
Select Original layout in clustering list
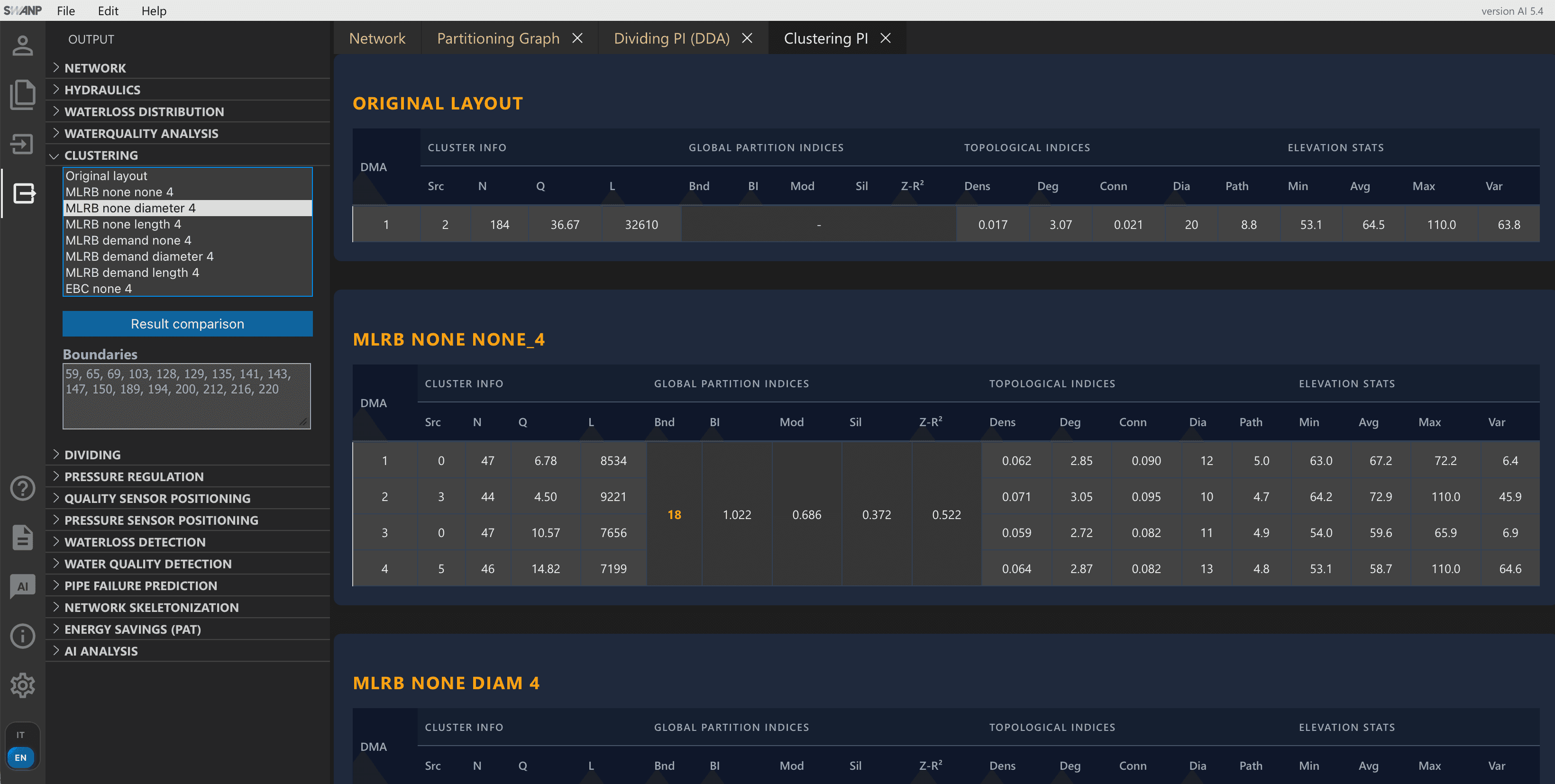tap(188, 176)
